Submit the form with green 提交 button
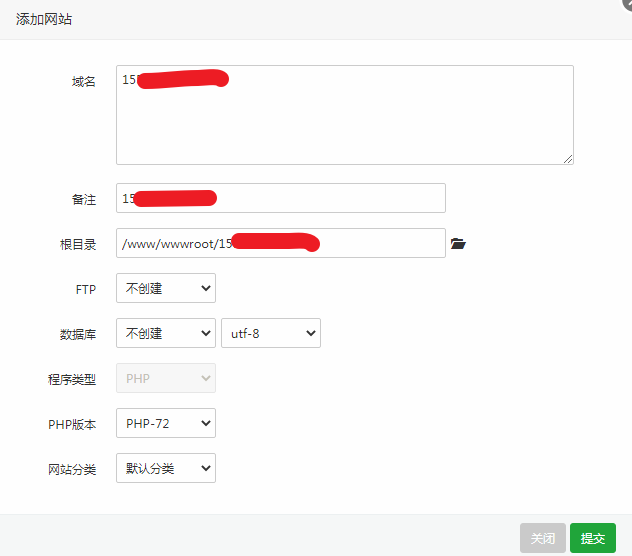The height and width of the screenshot is (556, 632). 592,538
